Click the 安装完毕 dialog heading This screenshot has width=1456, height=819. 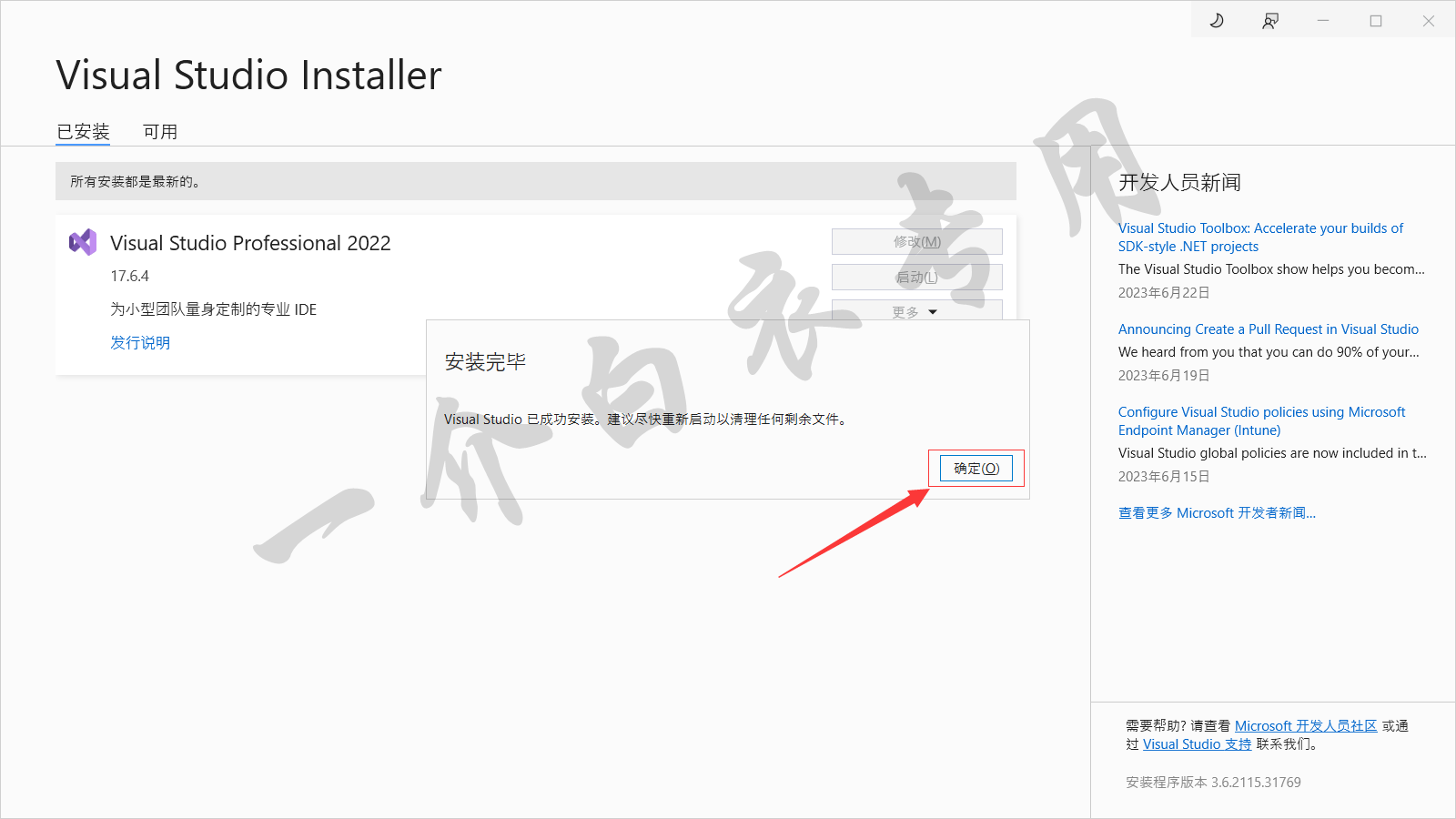(x=485, y=362)
